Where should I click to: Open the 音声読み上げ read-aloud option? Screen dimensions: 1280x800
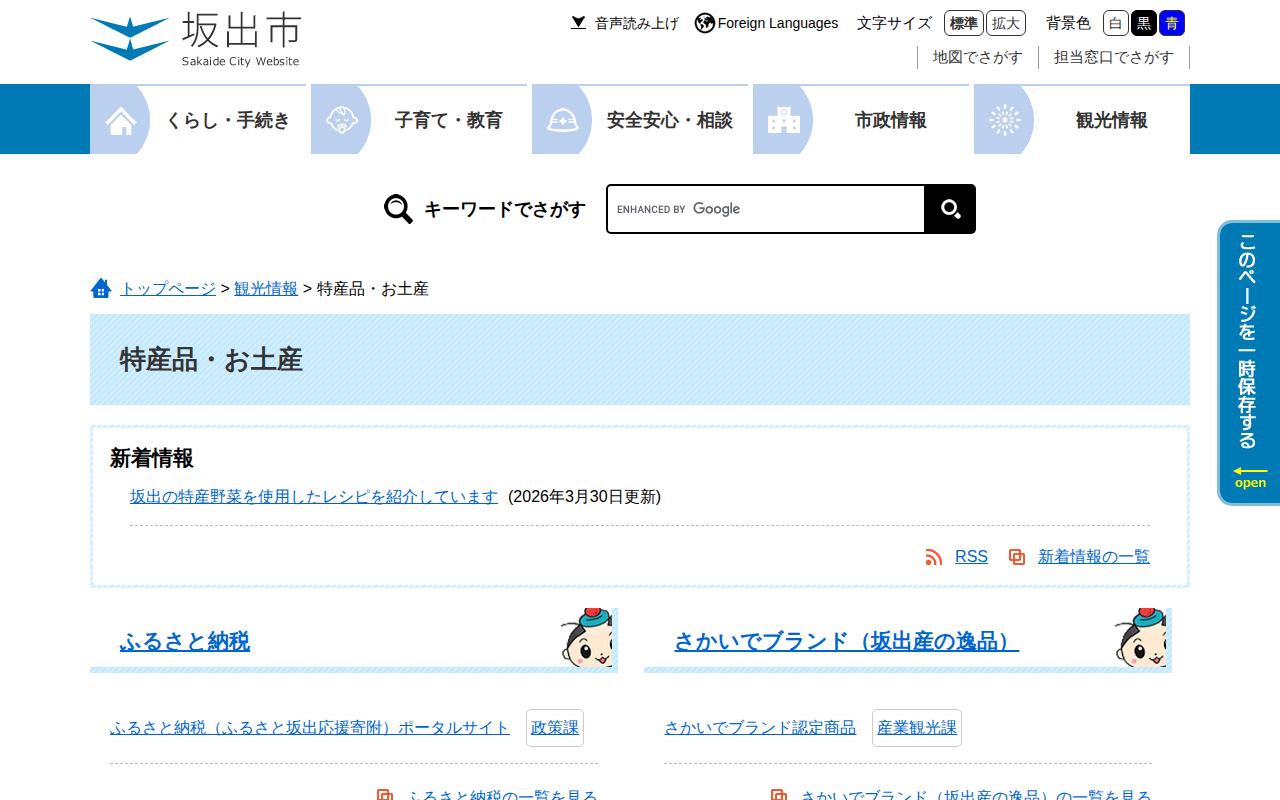(x=625, y=23)
